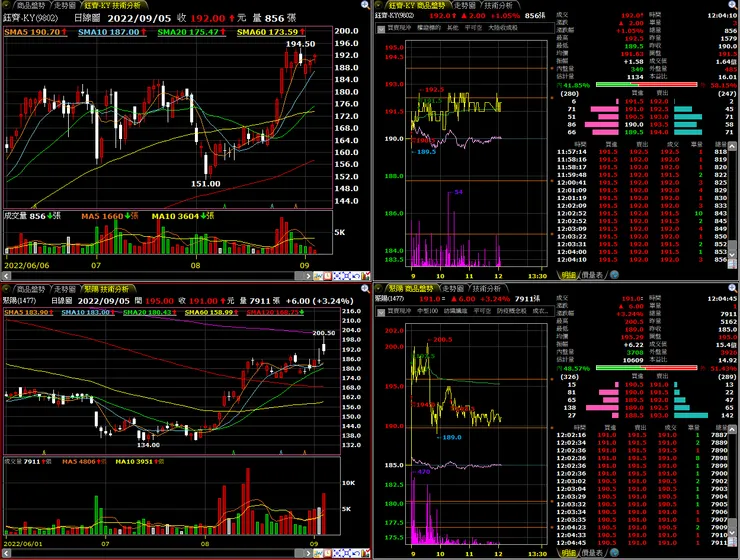This screenshot has height=560, width=740.
Task: Select 明細 tab under 聚陽 trade list
Action: click(568, 552)
